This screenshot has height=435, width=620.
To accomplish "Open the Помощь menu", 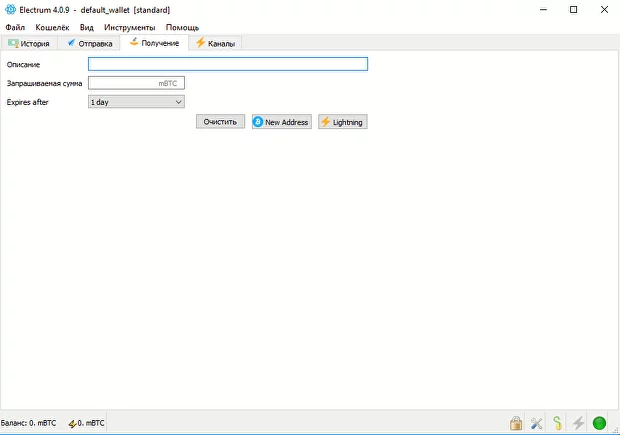I will (x=182, y=27).
